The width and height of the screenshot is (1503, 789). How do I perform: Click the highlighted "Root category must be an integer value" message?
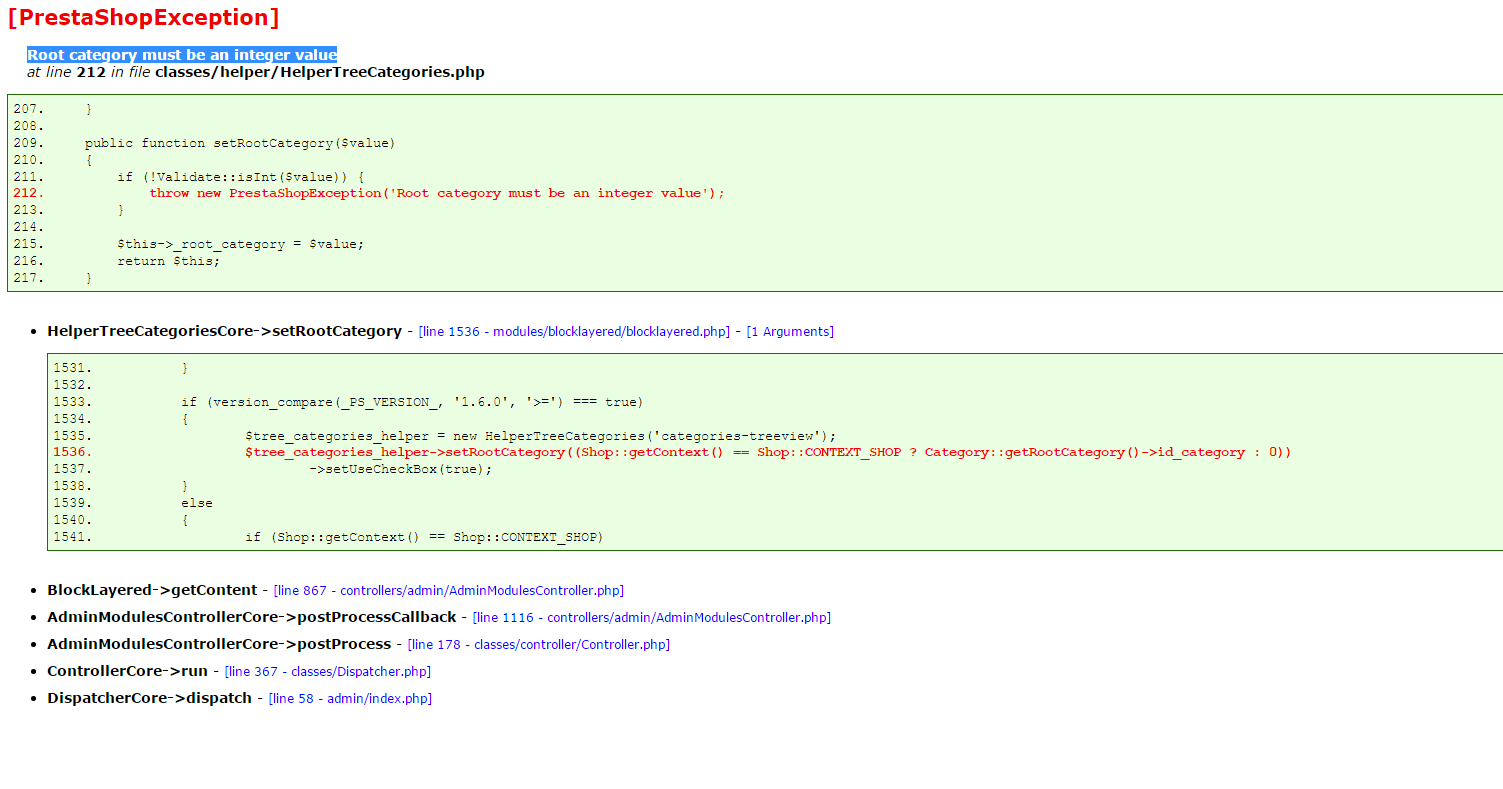pyautogui.click(x=182, y=55)
